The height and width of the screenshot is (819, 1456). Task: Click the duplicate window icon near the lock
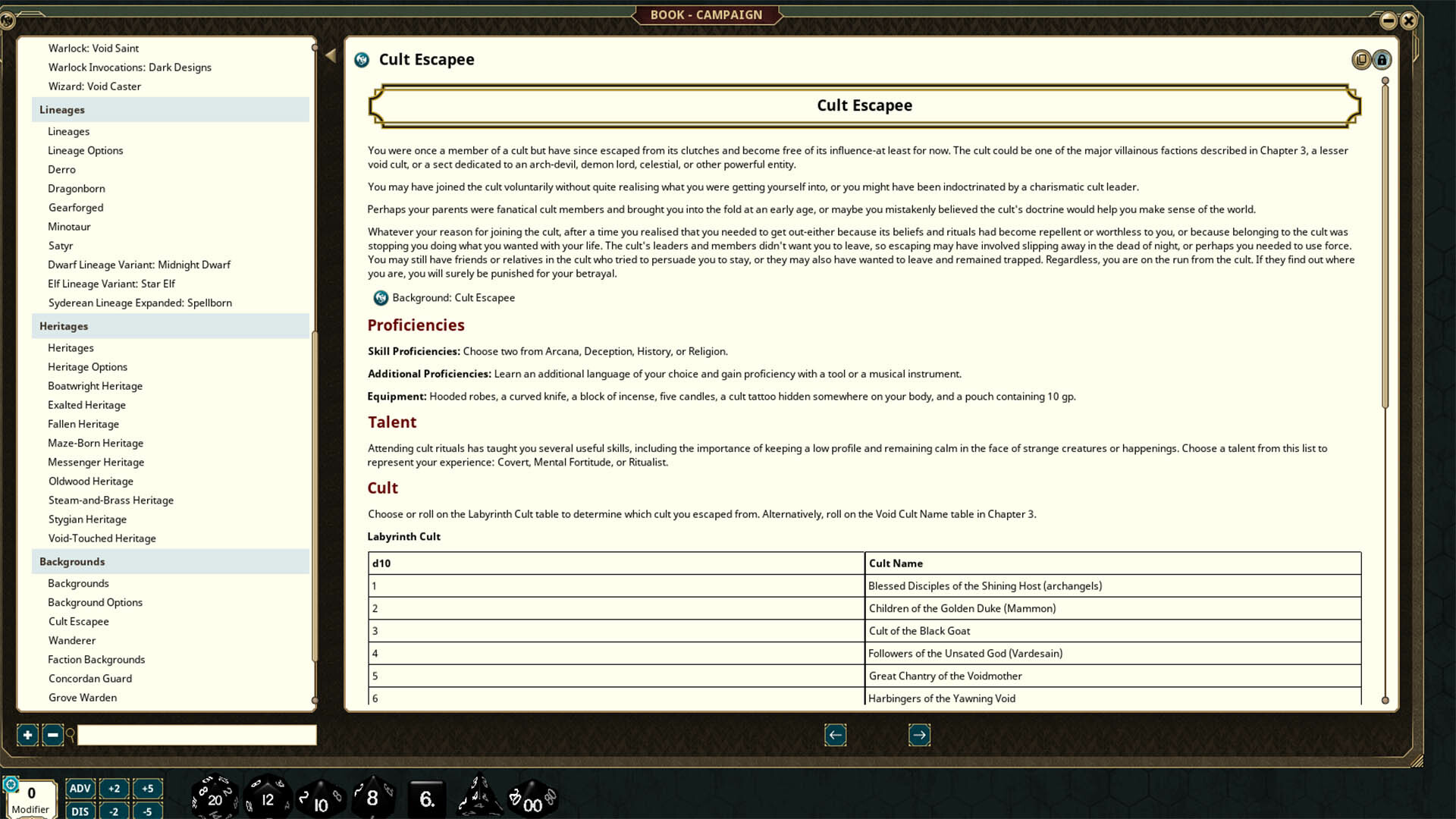(x=1362, y=60)
